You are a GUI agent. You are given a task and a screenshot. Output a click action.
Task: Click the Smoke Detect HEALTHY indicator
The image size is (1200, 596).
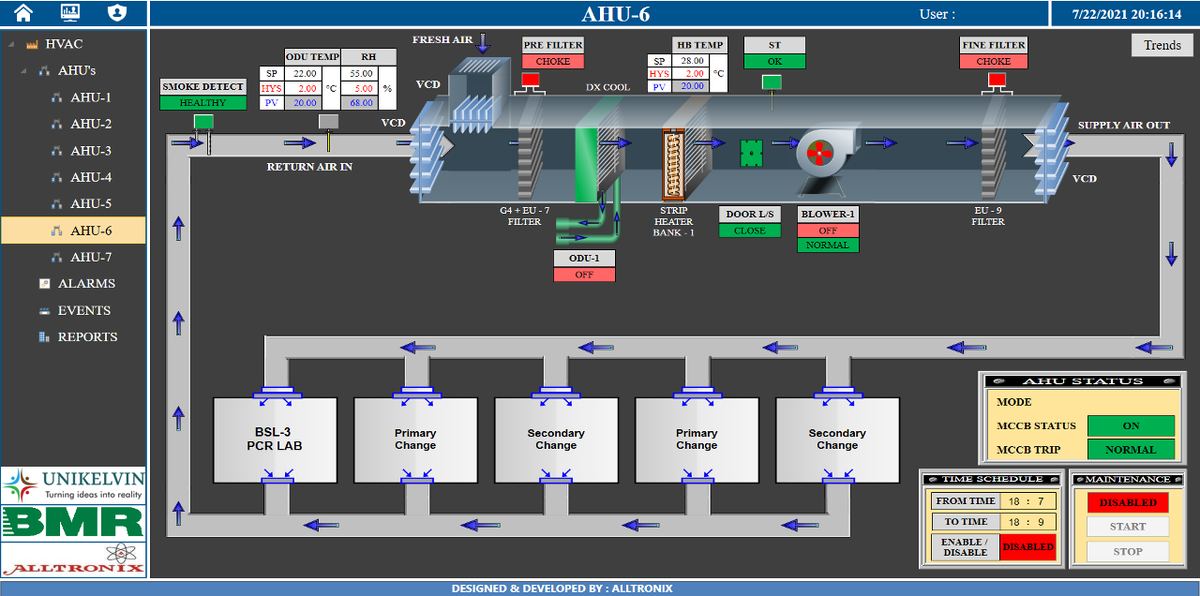point(203,102)
